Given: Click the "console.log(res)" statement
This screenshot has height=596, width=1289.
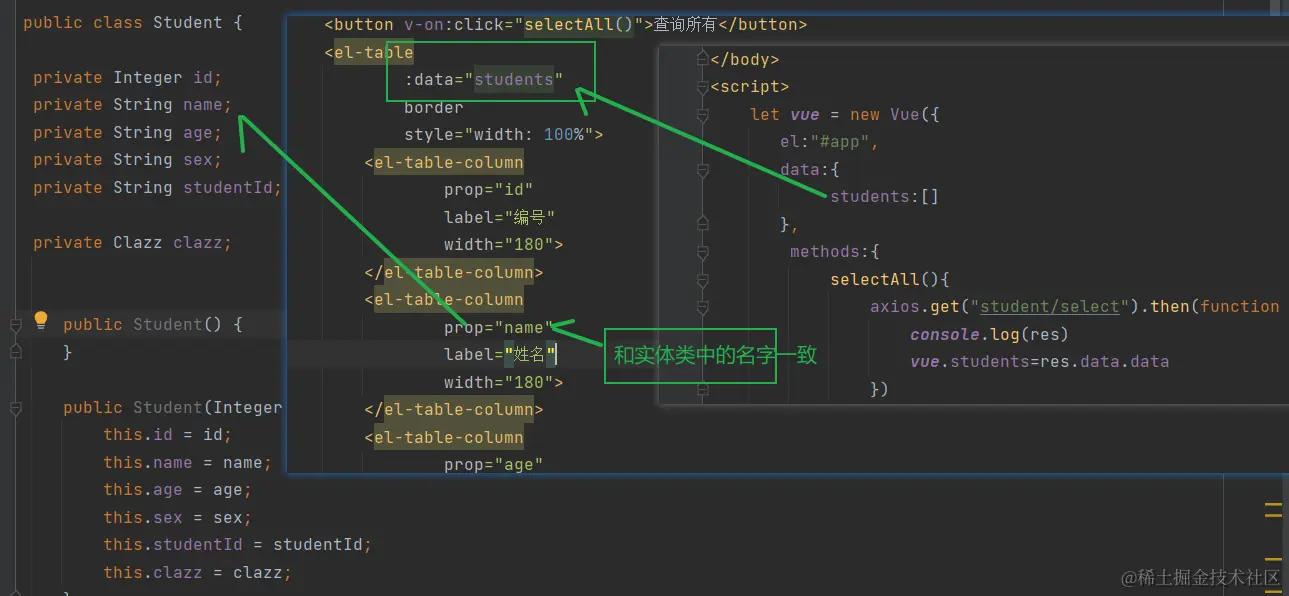Looking at the screenshot, I should [x=990, y=334].
